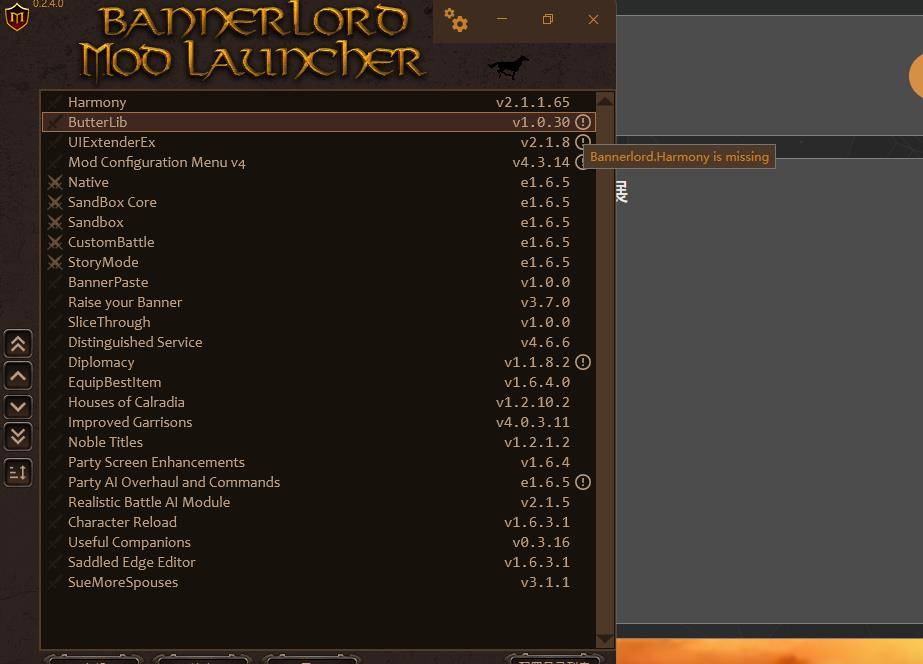Select the Houses of Calradia row
This screenshot has height=664, width=923.
[x=318, y=402]
